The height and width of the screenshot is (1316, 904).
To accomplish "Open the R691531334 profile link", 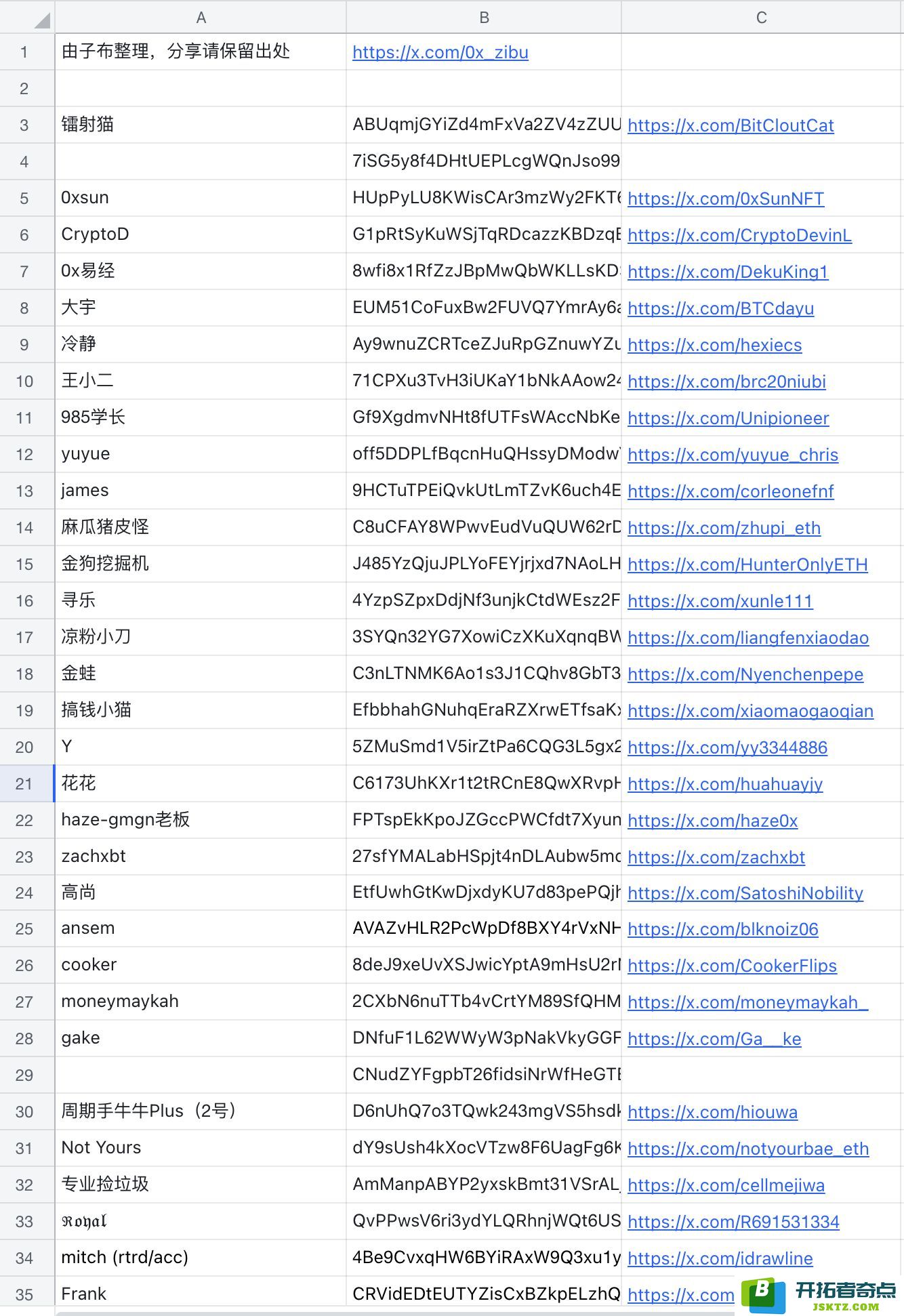I will pos(733,1222).
